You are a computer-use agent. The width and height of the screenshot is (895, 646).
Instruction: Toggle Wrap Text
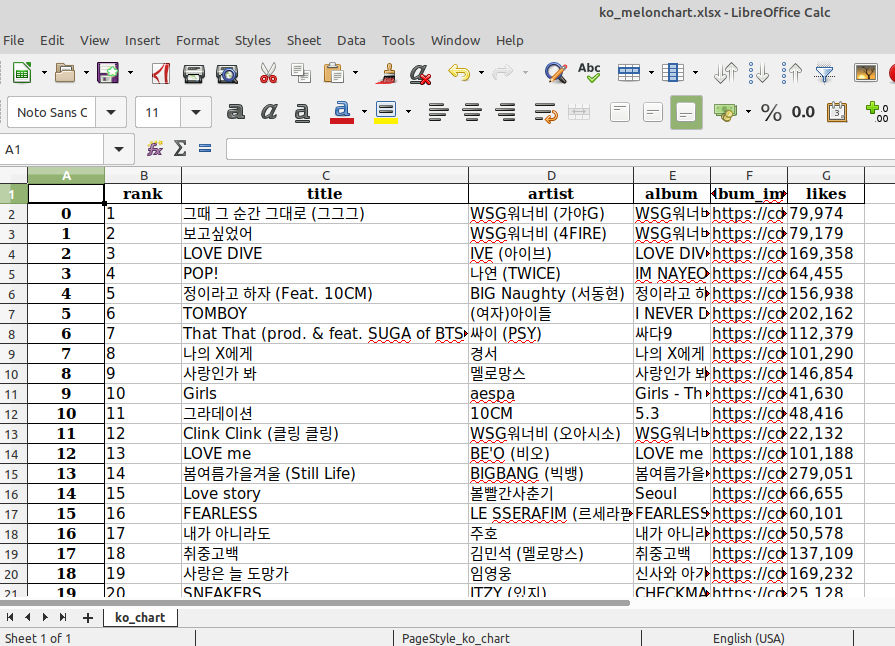[546, 112]
